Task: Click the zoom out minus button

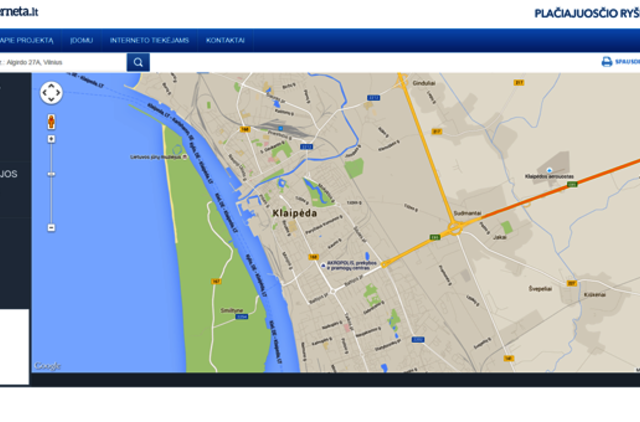Action: pos(51,228)
